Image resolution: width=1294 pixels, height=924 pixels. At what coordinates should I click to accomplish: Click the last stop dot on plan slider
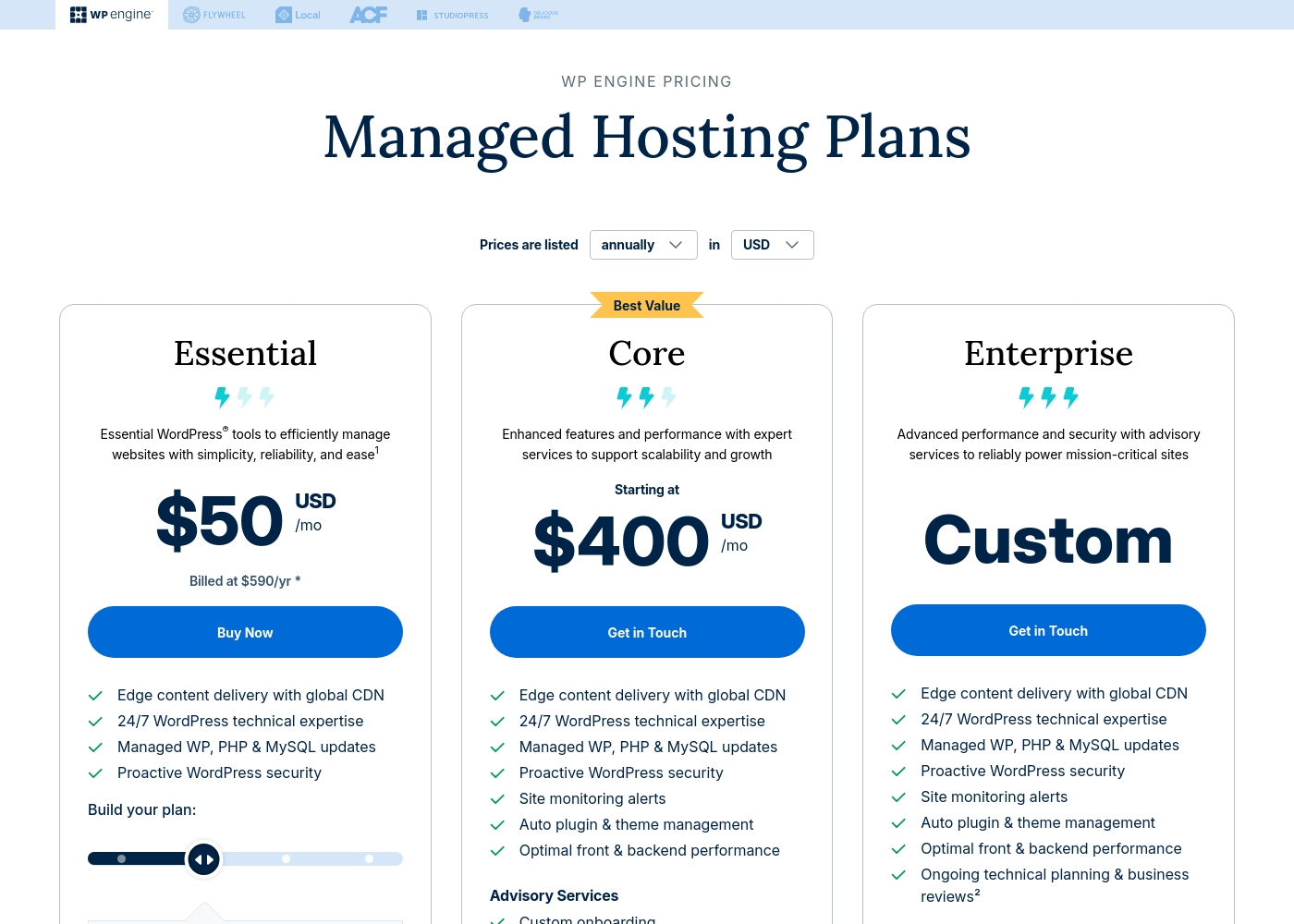point(369,859)
